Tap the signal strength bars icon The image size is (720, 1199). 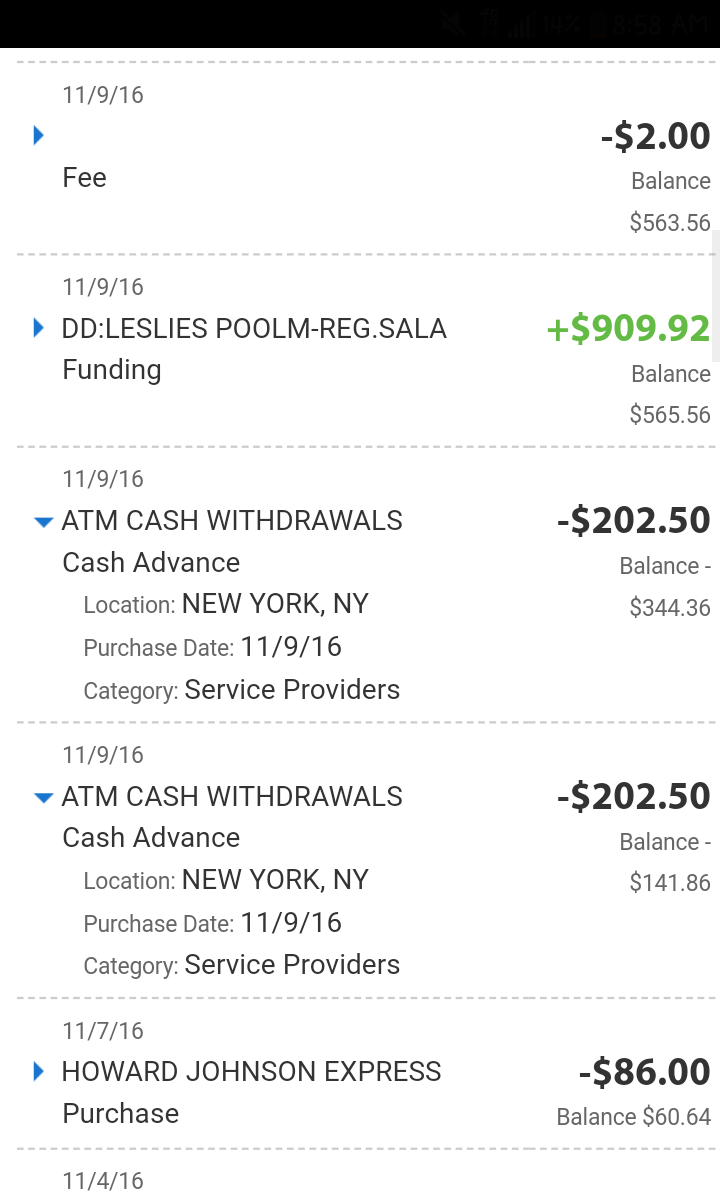tap(521, 26)
